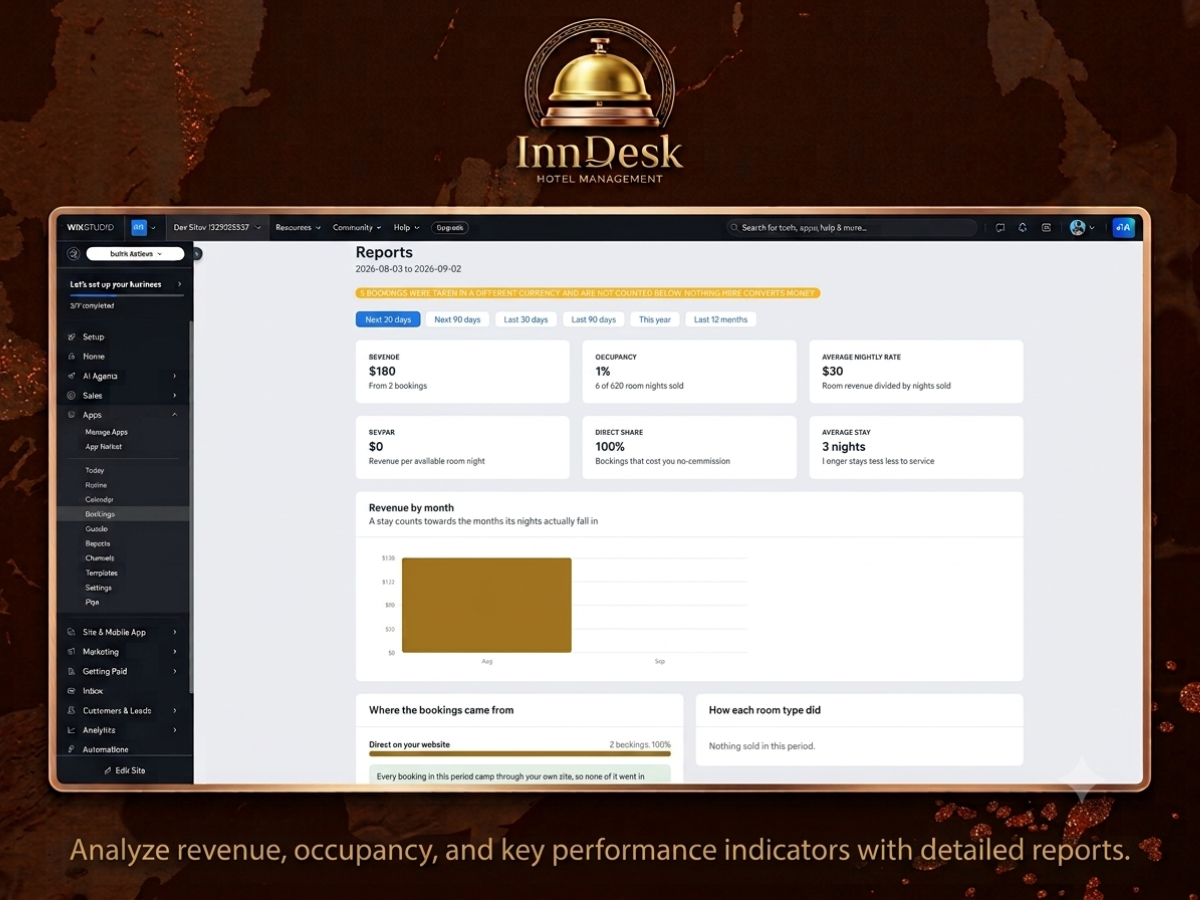Screen dimensions: 1200x900
Task: Click the pencil icon beside Edit Site
Action: pos(108,771)
